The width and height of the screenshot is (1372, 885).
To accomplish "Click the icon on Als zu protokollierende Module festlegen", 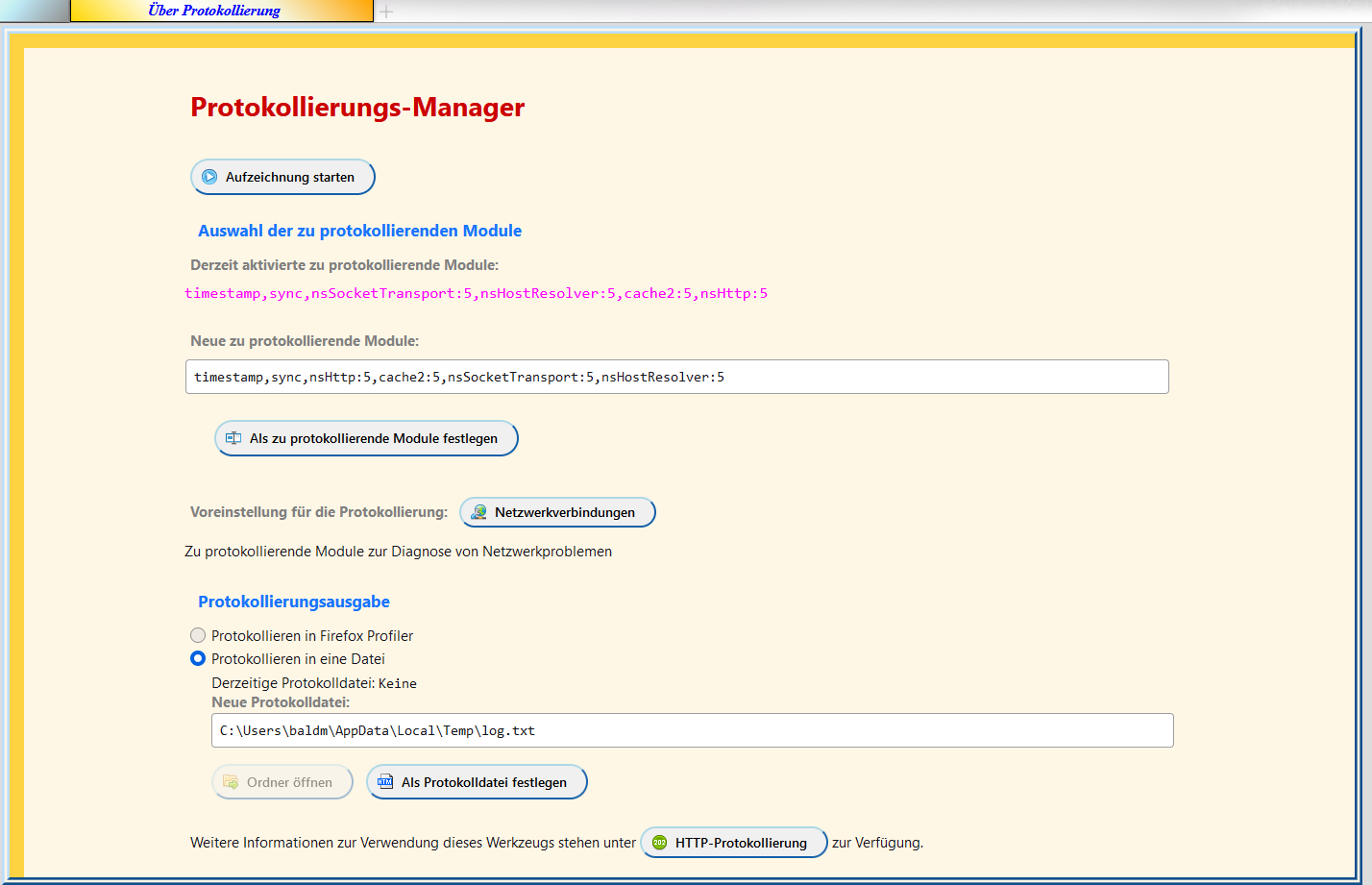I will point(233,438).
